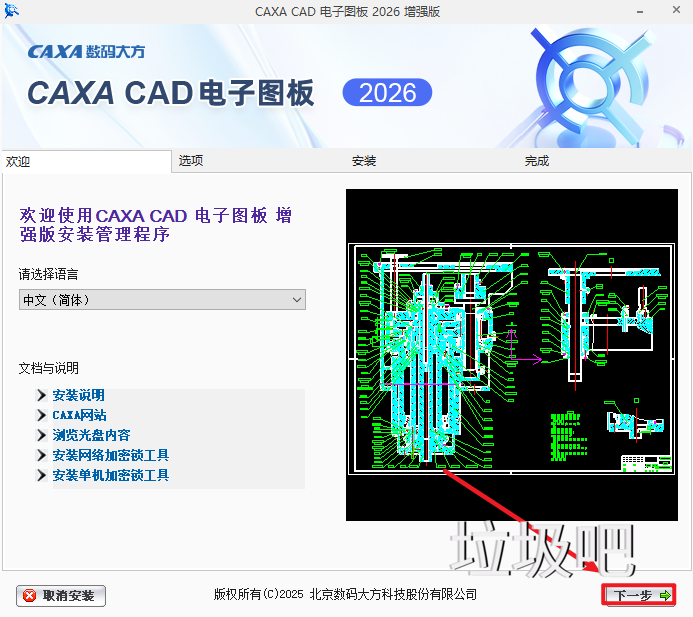Click the arrow icon beside 安装单机加密锁工具
The height and width of the screenshot is (617, 693).
coord(41,476)
